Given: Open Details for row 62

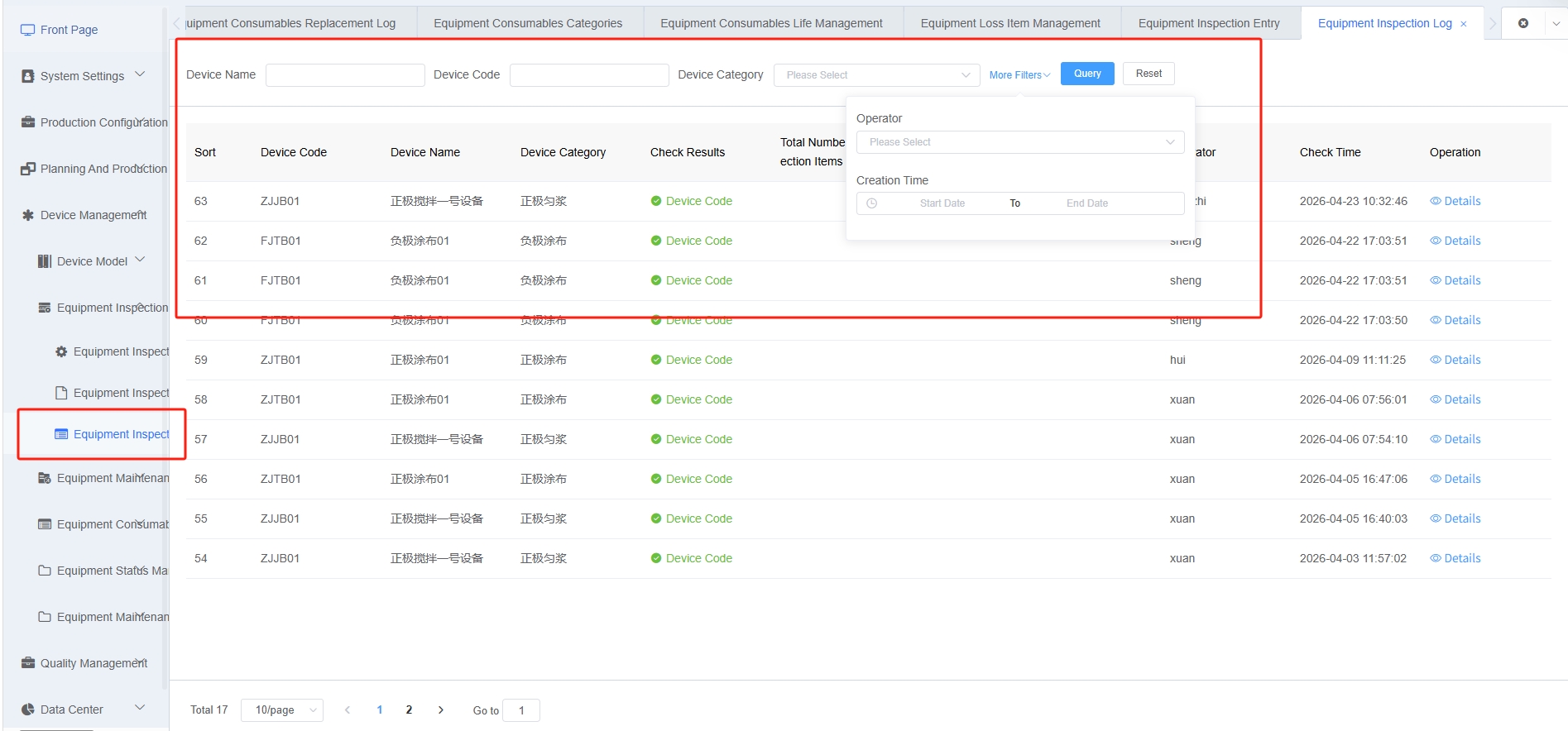Looking at the screenshot, I should point(1455,241).
